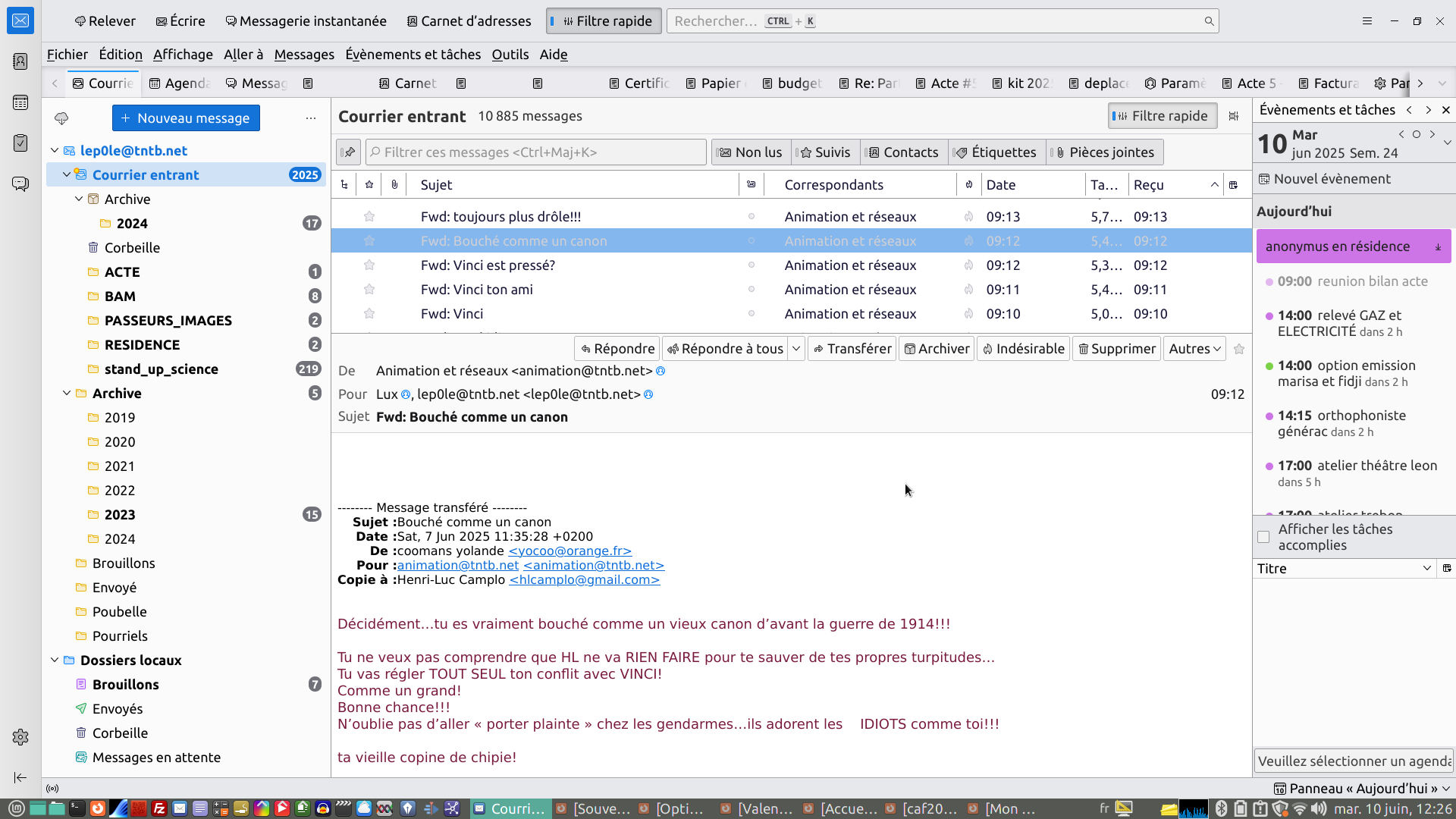
Task: Open 'Répondre à tous' dropdown arrow
Action: (796, 349)
